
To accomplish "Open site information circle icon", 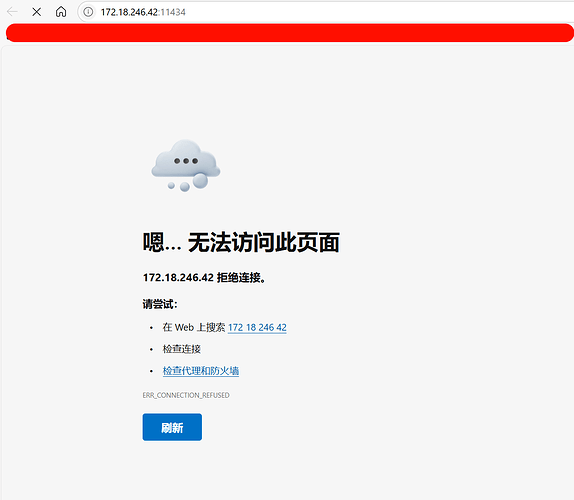I will pyautogui.click(x=88, y=12).
